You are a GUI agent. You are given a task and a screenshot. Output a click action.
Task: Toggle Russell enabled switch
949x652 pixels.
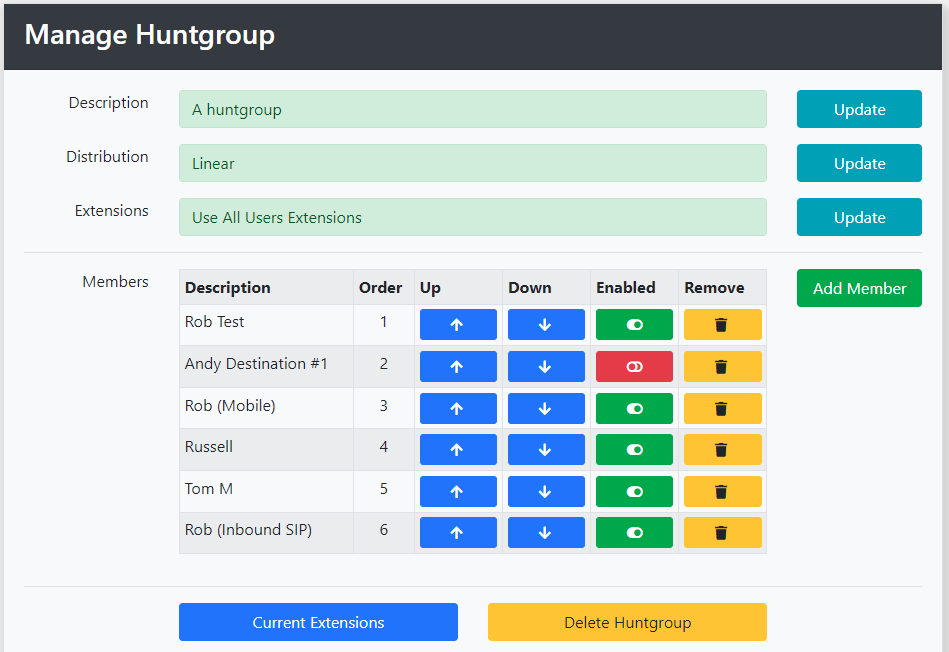click(634, 449)
